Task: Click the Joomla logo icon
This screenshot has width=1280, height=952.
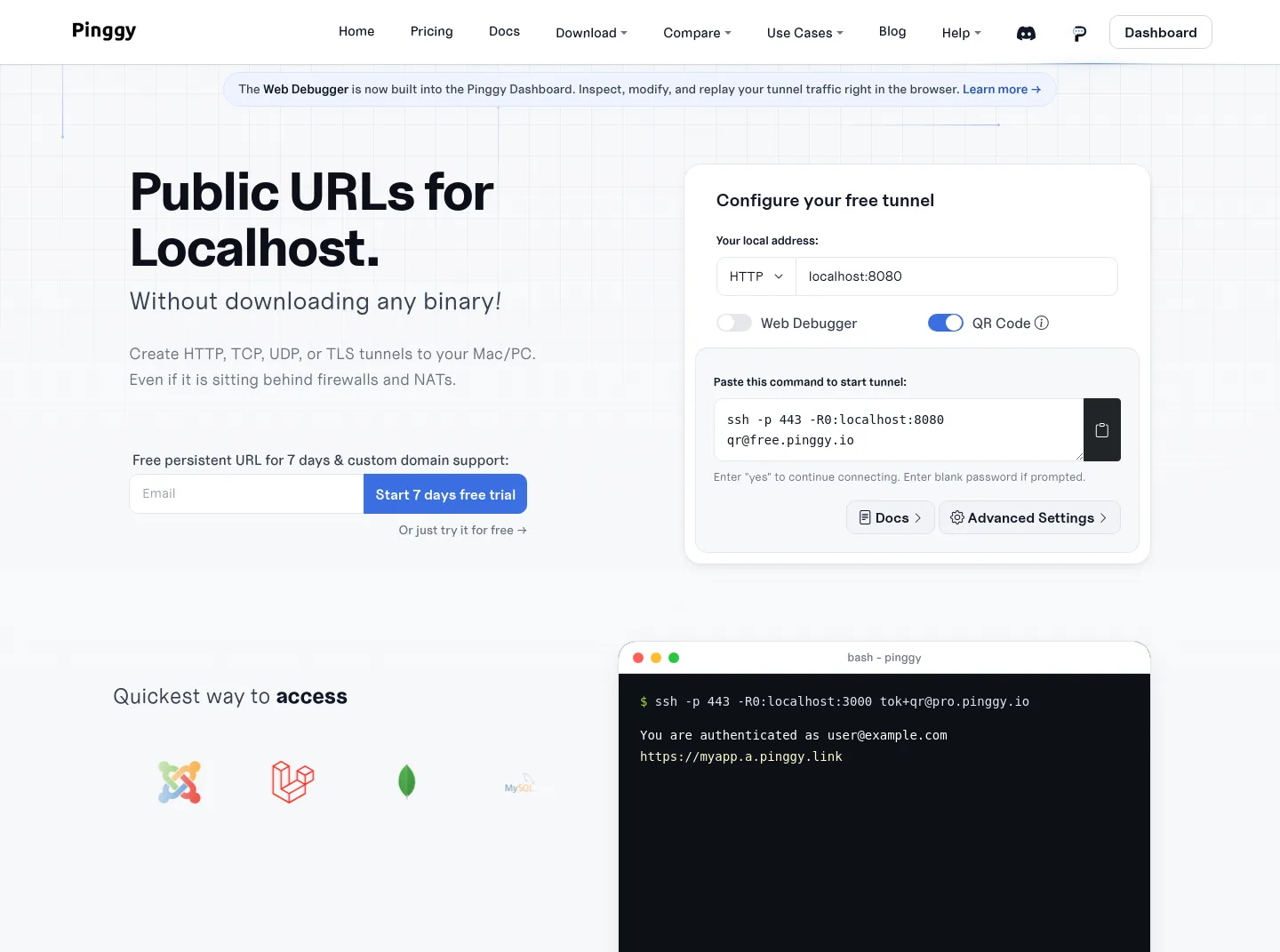Action: pos(180,782)
